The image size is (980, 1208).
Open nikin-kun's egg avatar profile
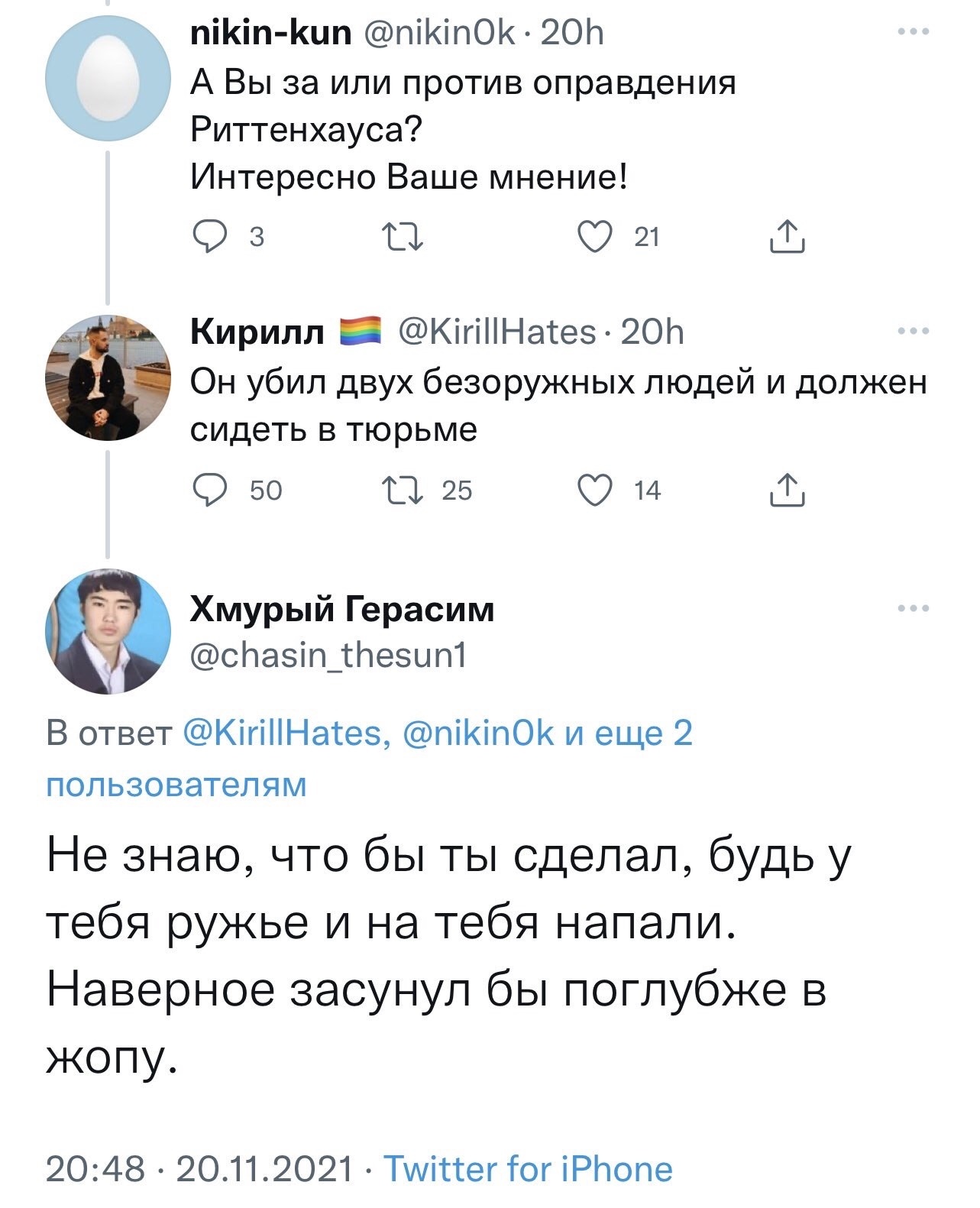108,78
